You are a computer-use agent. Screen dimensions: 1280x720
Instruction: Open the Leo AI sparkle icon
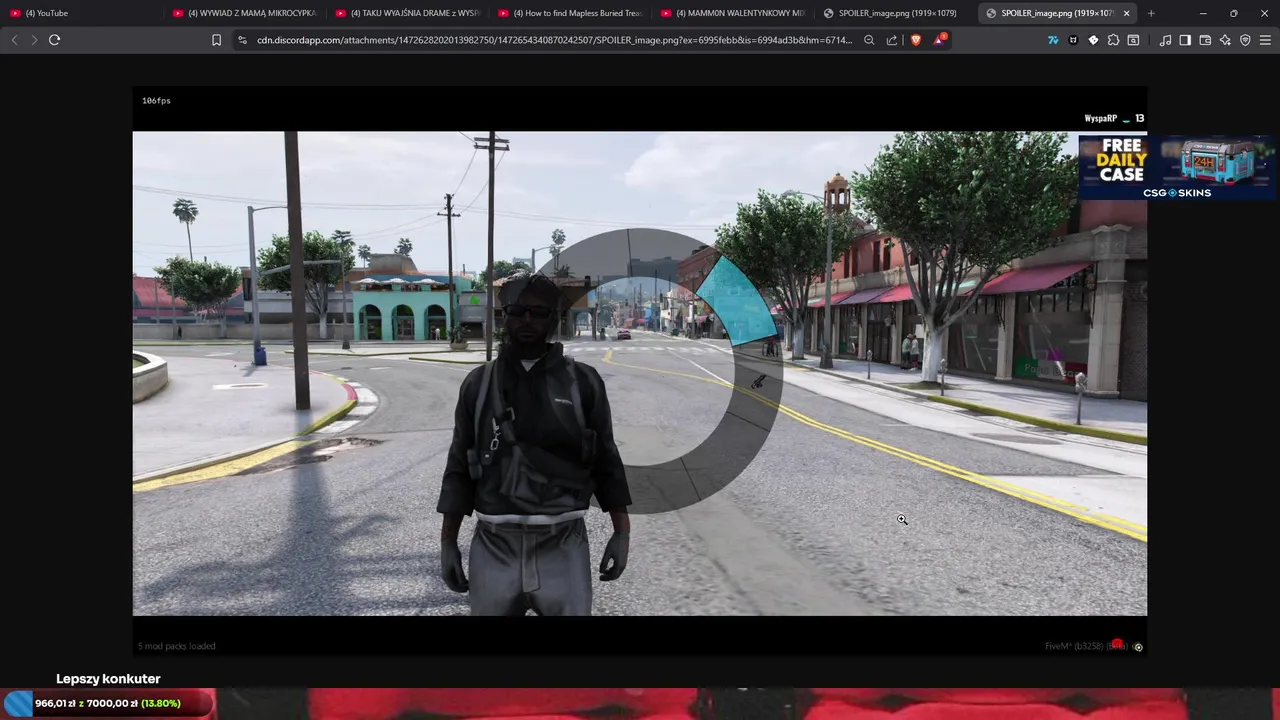[x=1225, y=40]
